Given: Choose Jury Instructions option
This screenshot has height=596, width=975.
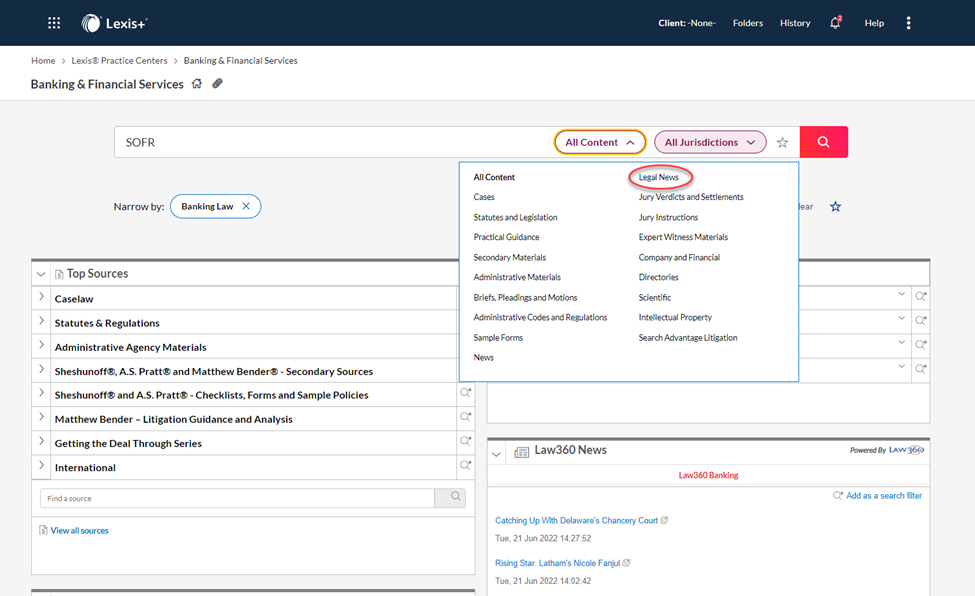Looking at the screenshot, I should pos(668,217).
